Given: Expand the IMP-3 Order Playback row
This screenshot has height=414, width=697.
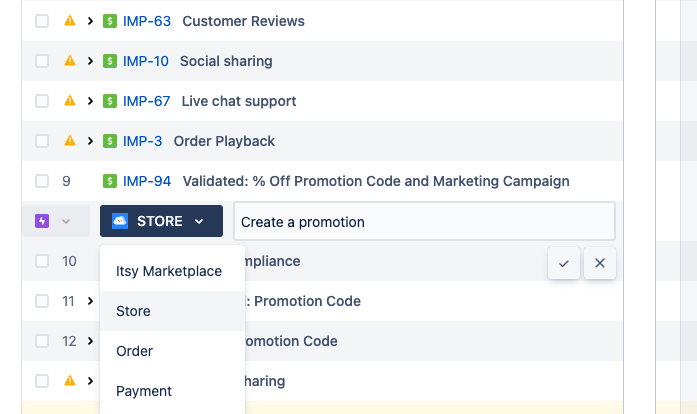Looking at the screenshot, I should tap(90, 141).
